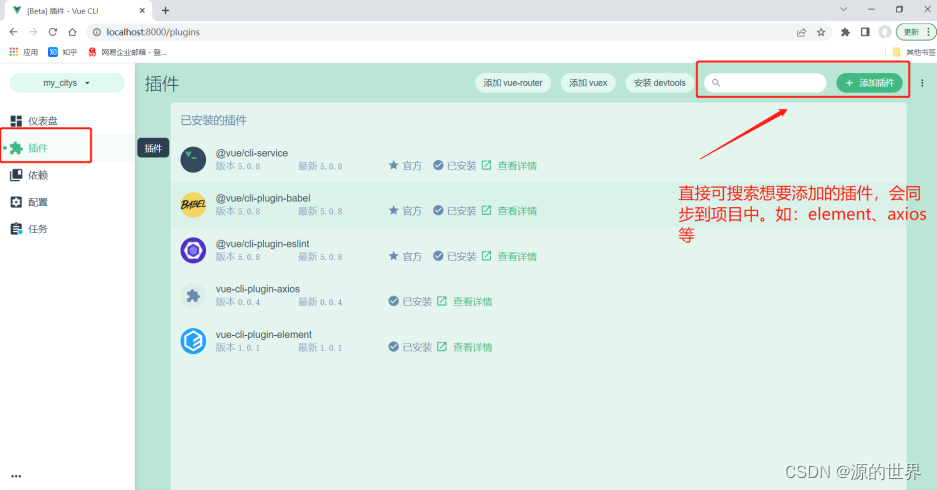Click the browser profile avatar
The height and width of the screenshot is (490, 937).
(885, 32)
